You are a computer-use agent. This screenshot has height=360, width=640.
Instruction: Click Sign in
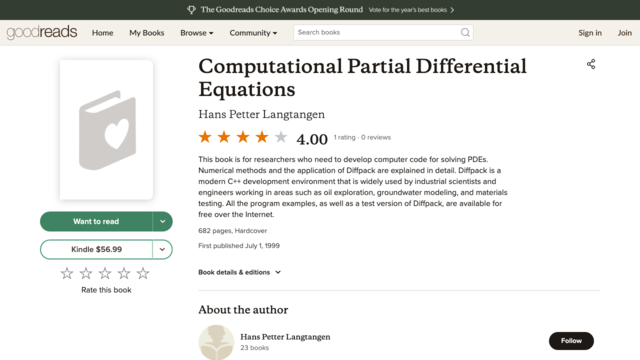[x=590, y=33]
